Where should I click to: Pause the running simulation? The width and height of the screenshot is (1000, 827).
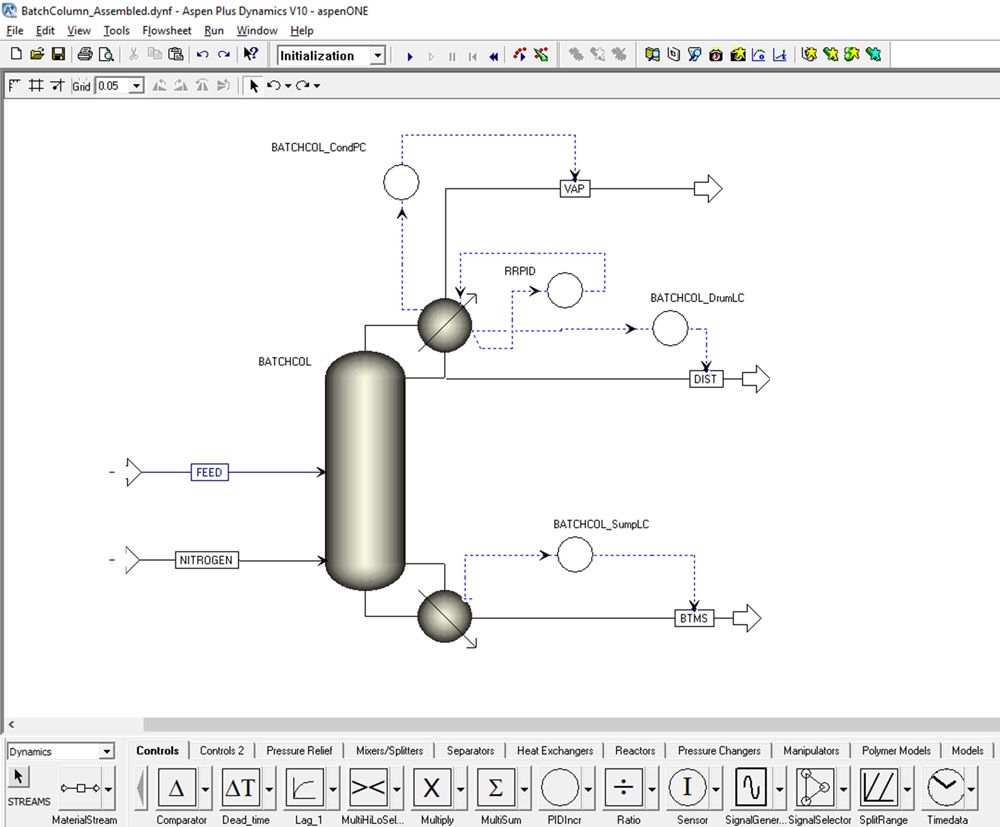click(452, 55)
